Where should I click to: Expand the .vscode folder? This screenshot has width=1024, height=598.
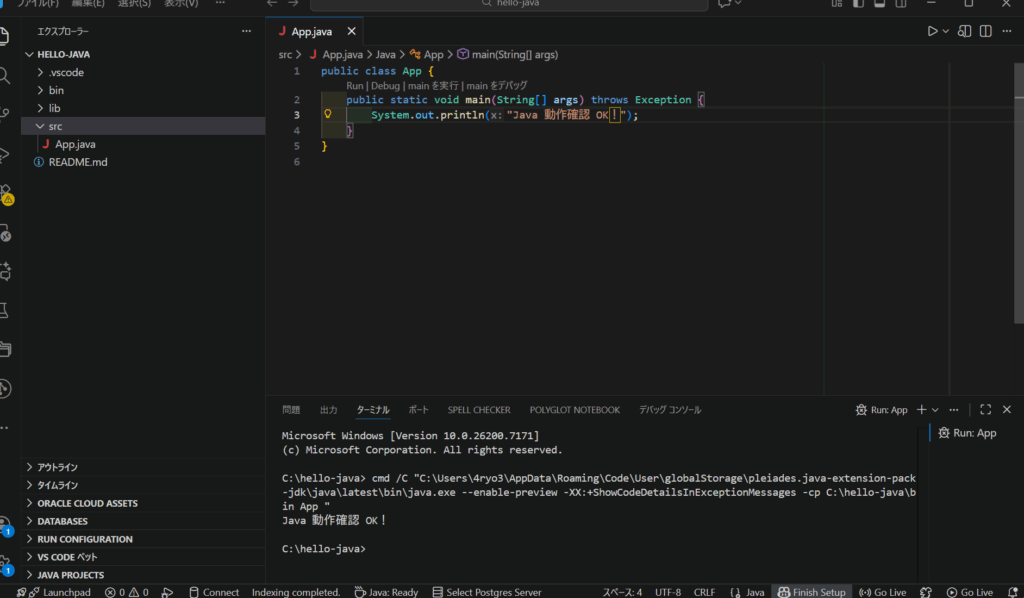click(x=65, y=72)
